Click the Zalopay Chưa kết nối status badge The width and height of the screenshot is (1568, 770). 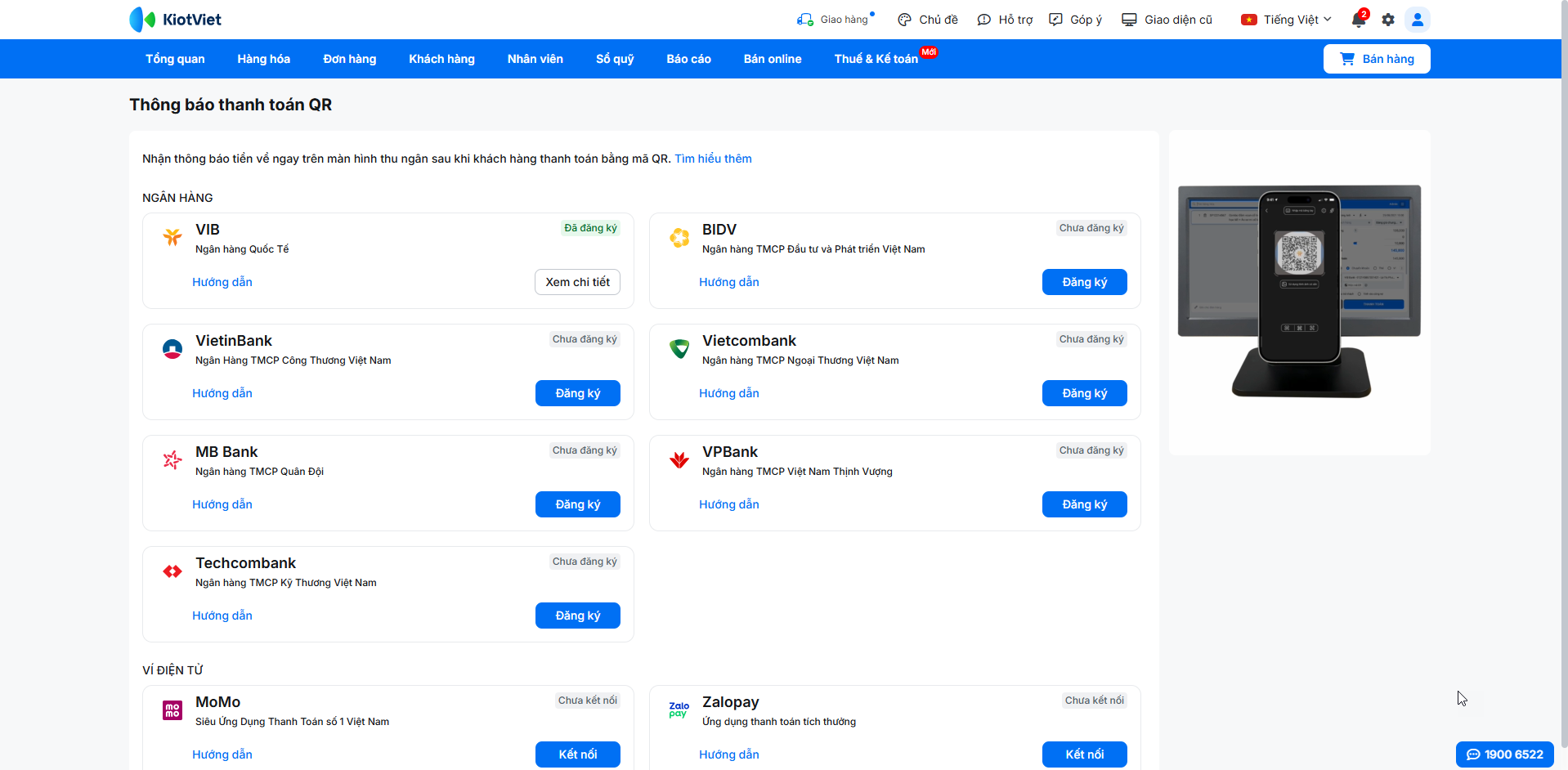[x=1095, y=701]
